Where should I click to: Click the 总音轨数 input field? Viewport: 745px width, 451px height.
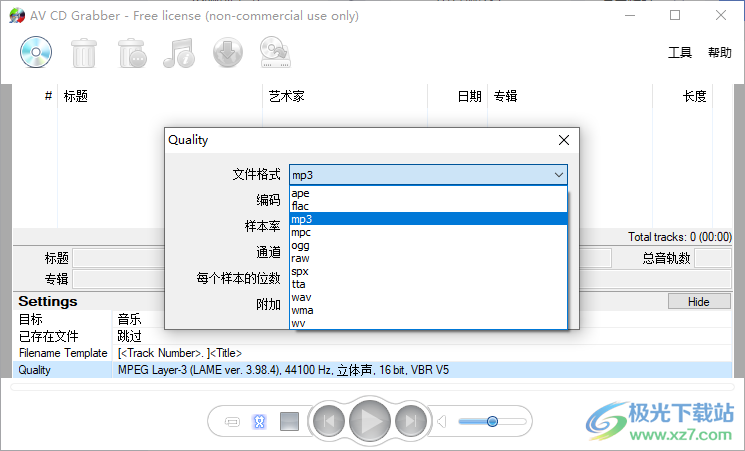click(x=713, y=258)
